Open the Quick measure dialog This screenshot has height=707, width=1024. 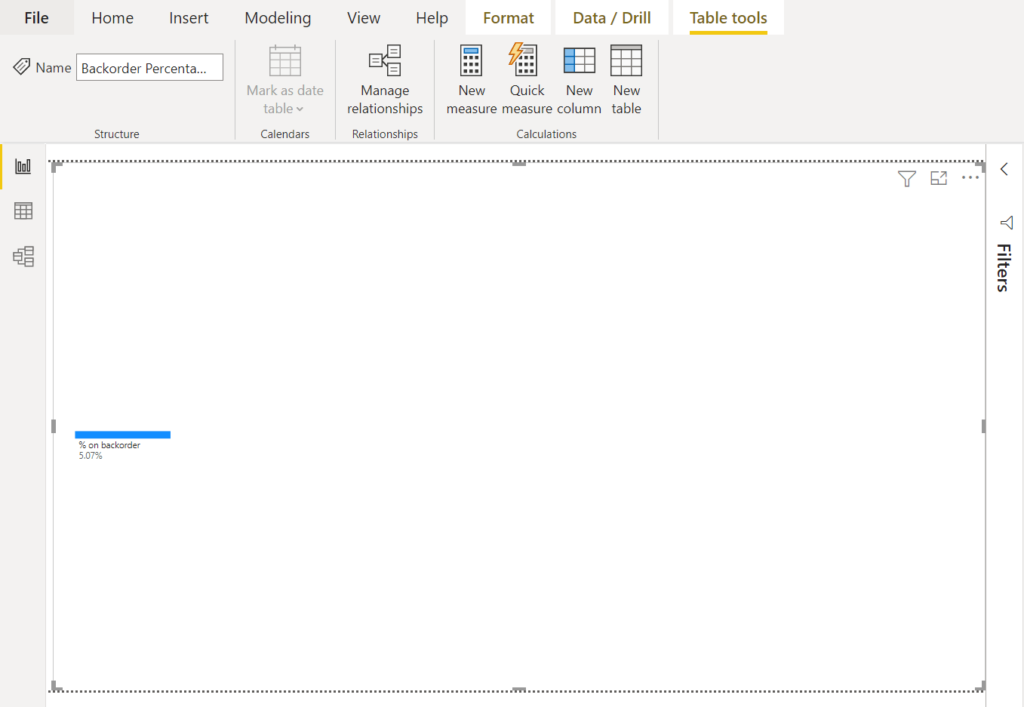pyautogui.click(x=525, y=78)
